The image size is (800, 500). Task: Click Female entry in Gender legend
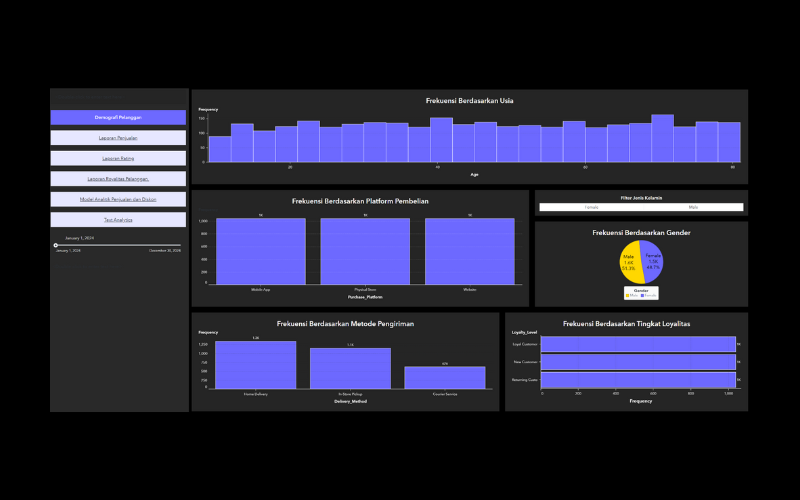tap(648, 295)
